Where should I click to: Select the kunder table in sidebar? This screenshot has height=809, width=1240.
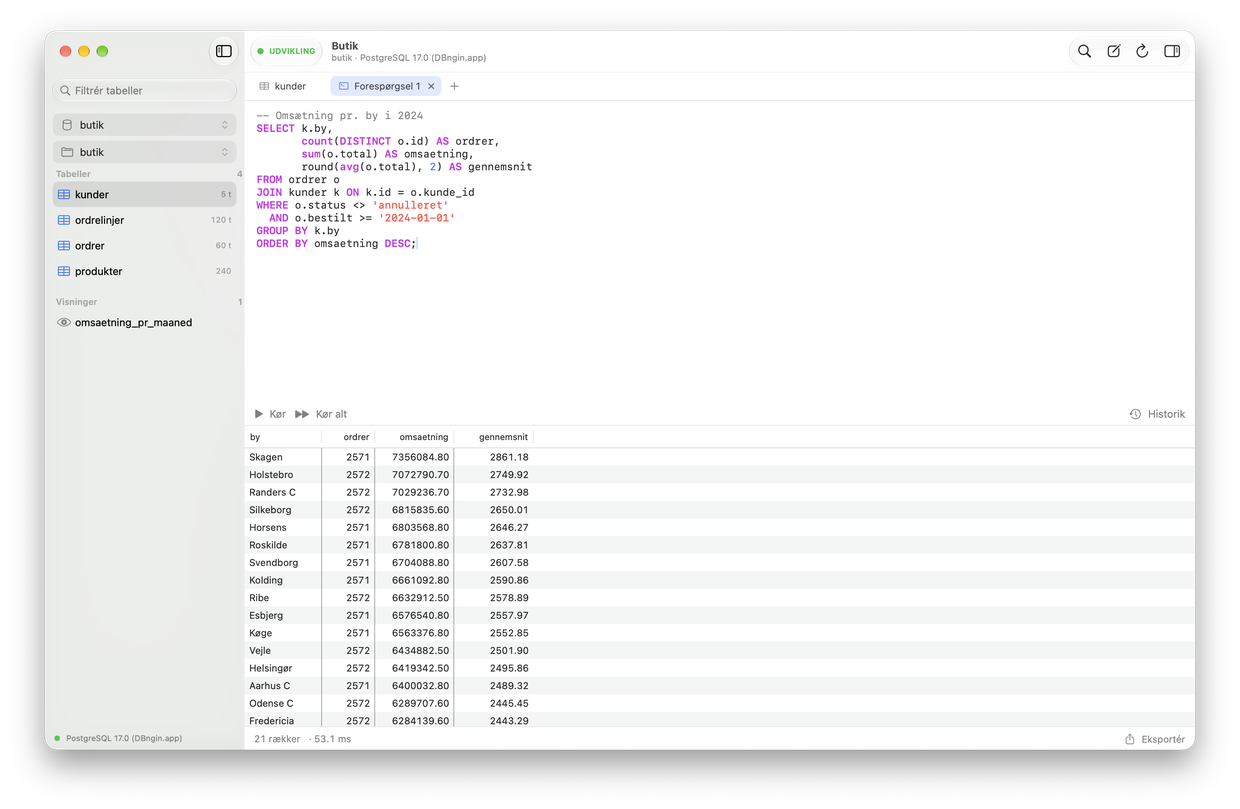pyautogui.click(x=145, y=194)
